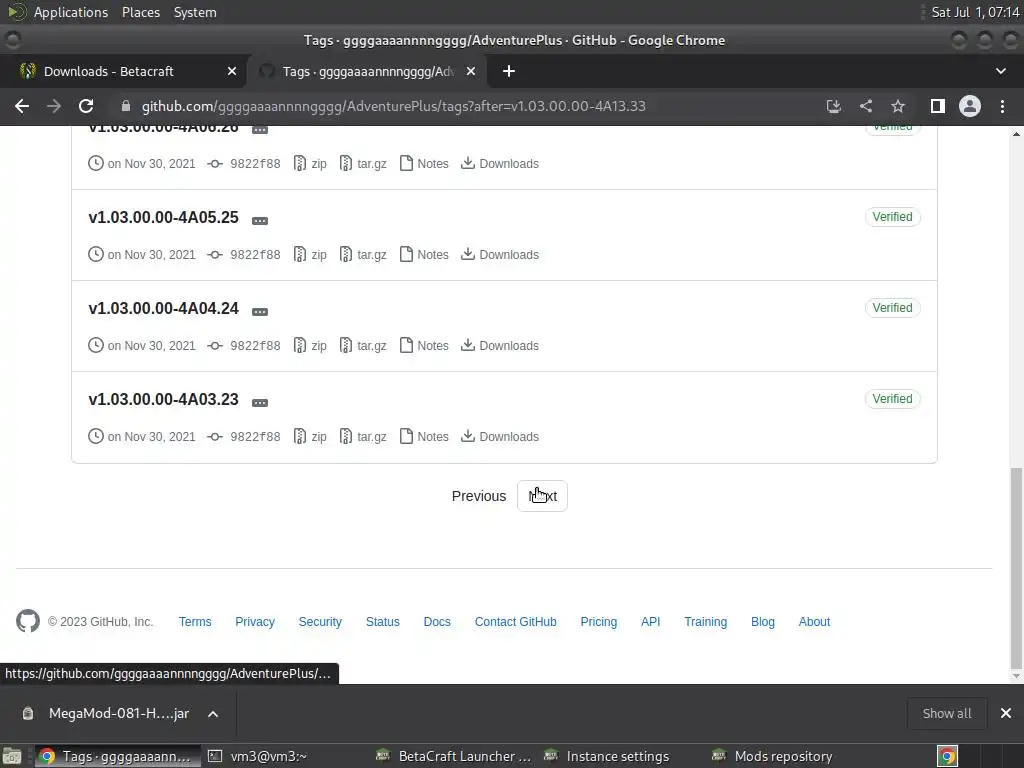The image size is (1024, 768).
Task: Close the Chrome downloads bar
Action: click(x=1006, y=713)
